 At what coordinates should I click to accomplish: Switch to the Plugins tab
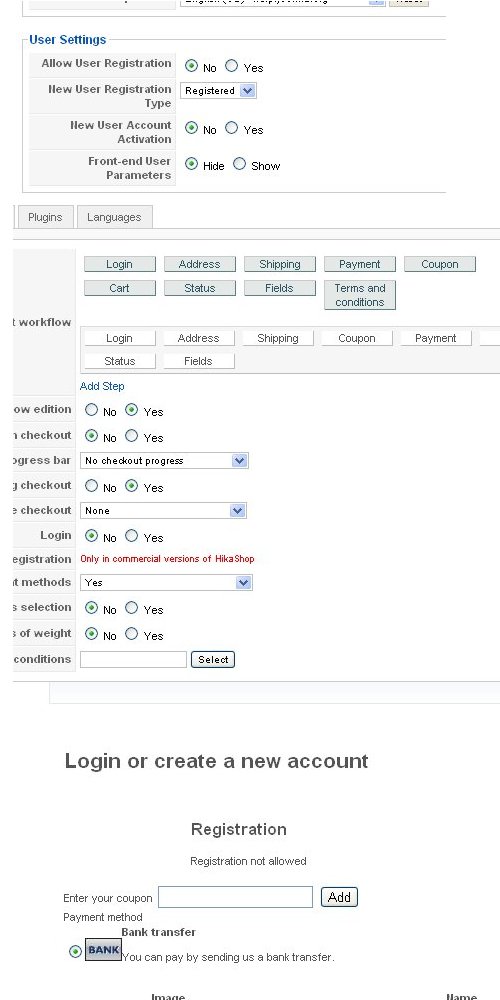tap(45, 217)
